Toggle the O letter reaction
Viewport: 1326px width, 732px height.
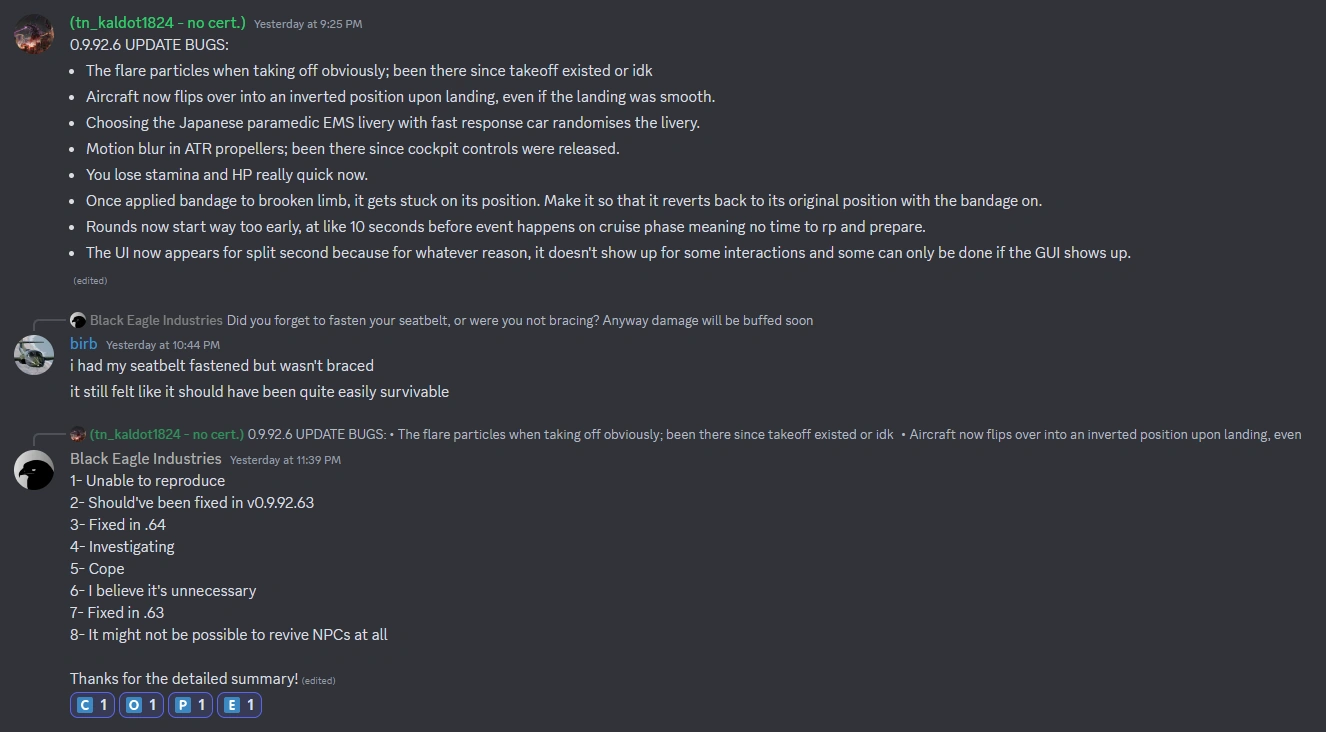click(x=142, y=705)
